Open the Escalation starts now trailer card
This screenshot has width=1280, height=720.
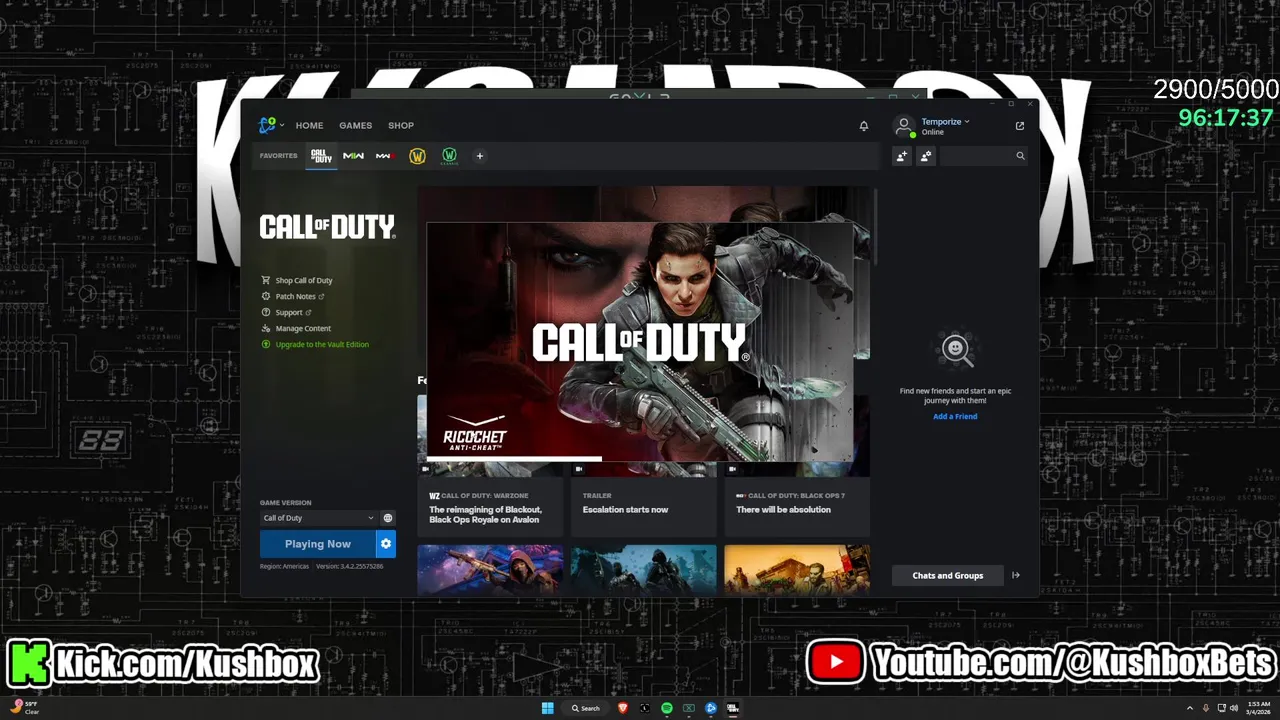[x=643, y=508]
